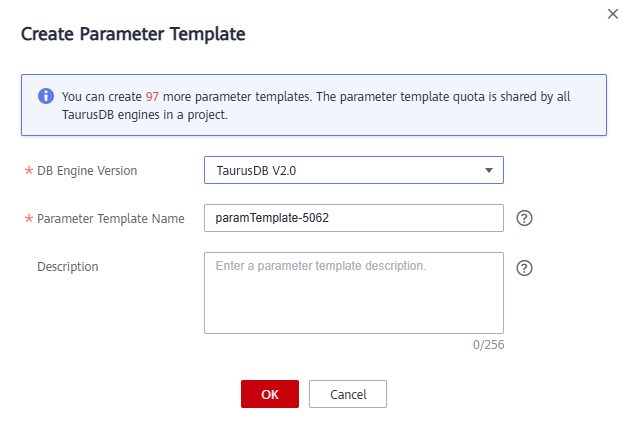Confirm with the red OK button
The width and height of the screenshot is (624, 428).
click(x=270, y=394)
